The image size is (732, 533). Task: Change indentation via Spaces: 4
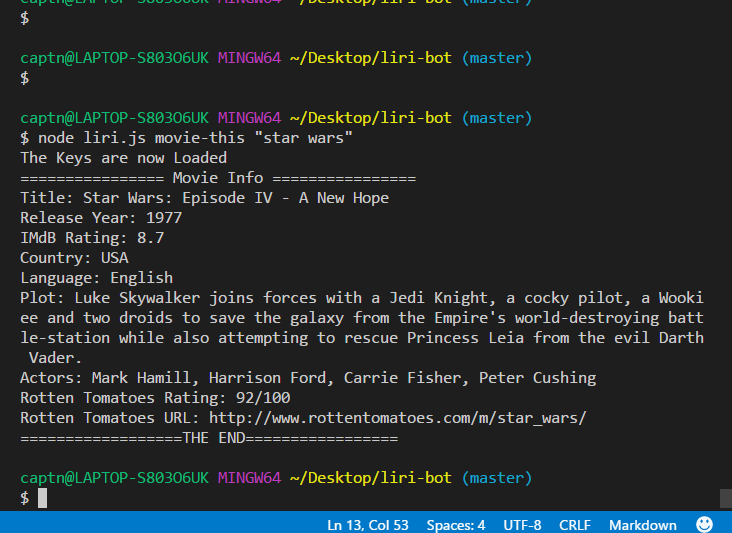[x=456, y=525]
